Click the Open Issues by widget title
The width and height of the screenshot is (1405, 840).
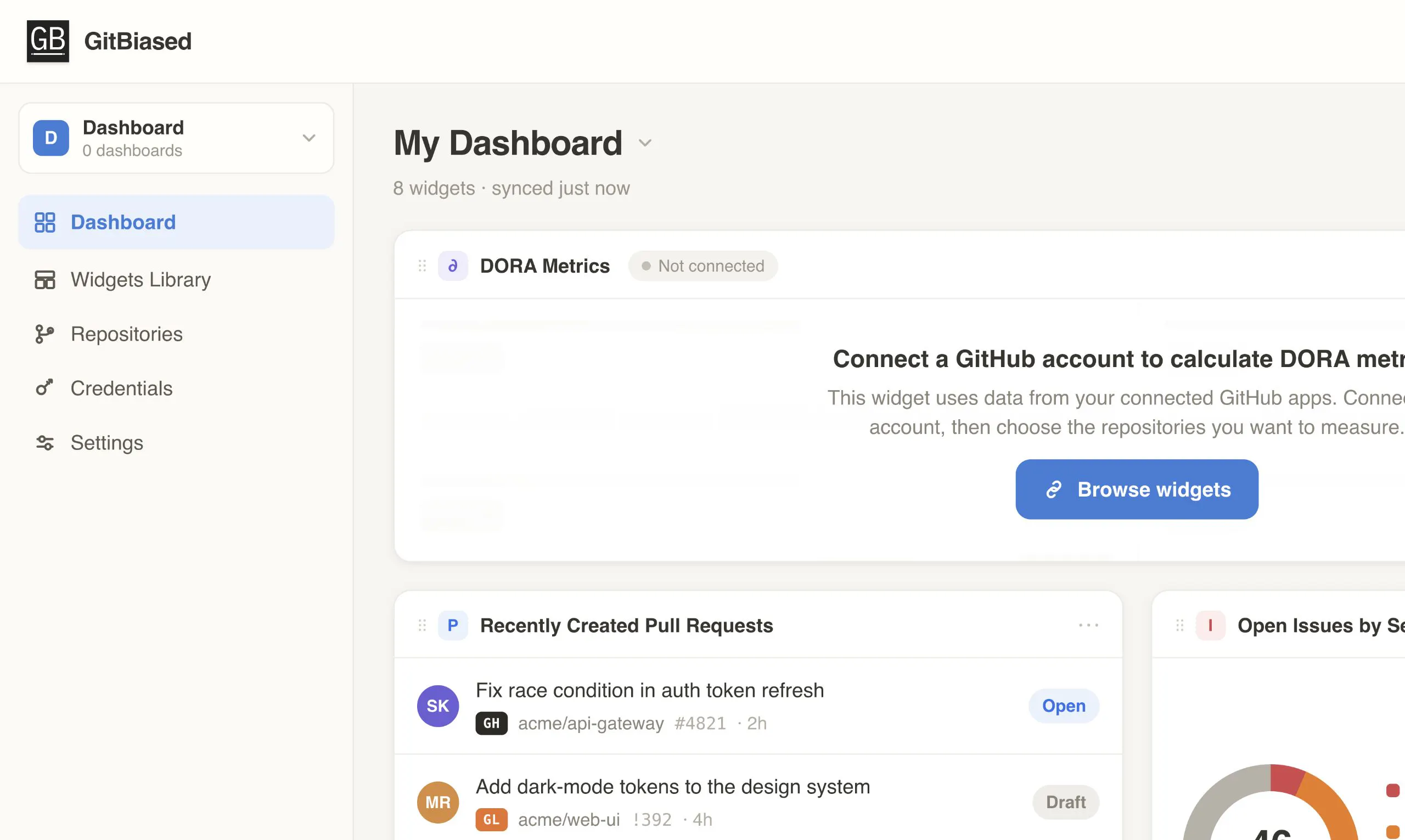[1320, 625]
